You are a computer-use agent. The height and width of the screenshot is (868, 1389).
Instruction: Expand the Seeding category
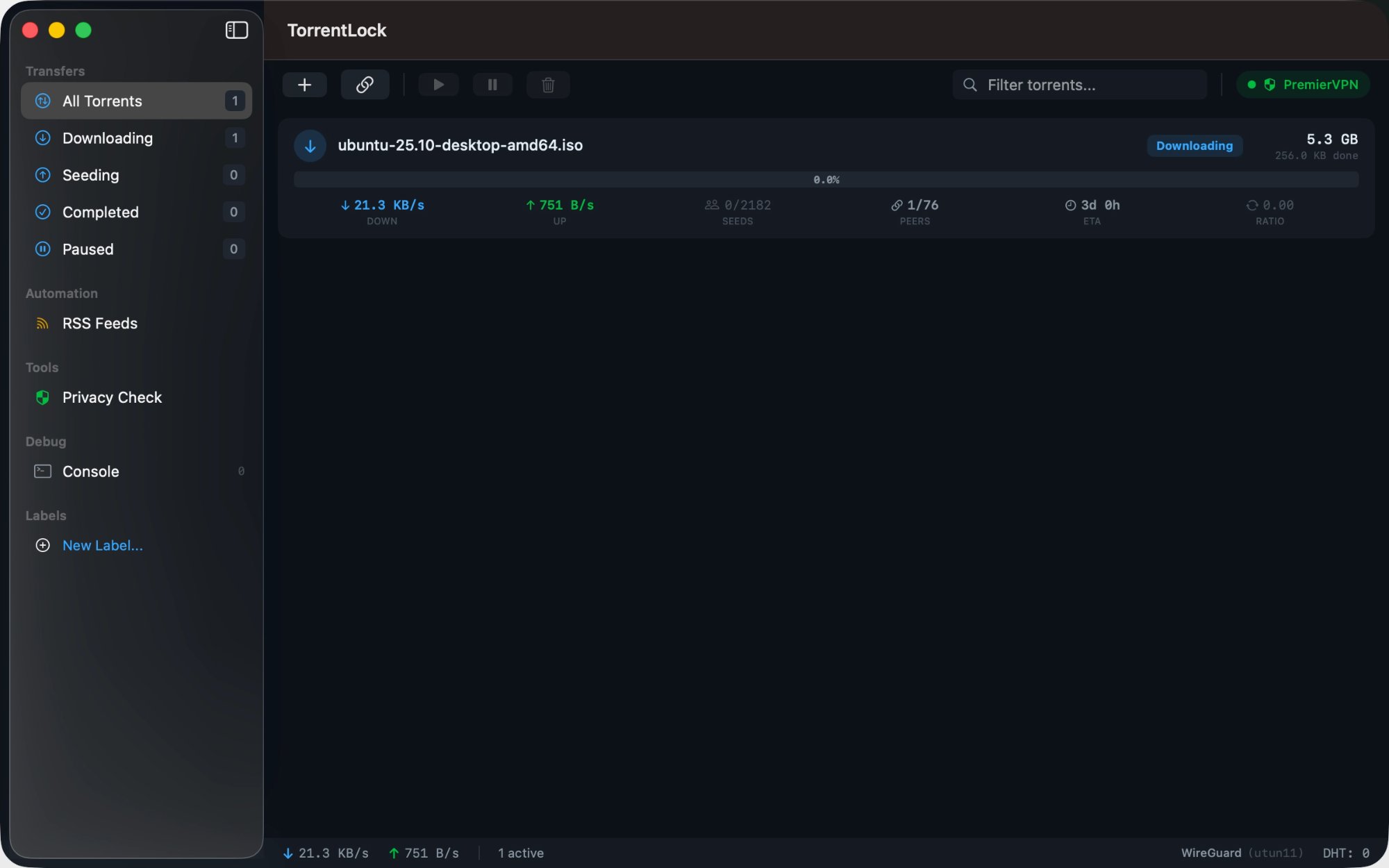[90, 175]
